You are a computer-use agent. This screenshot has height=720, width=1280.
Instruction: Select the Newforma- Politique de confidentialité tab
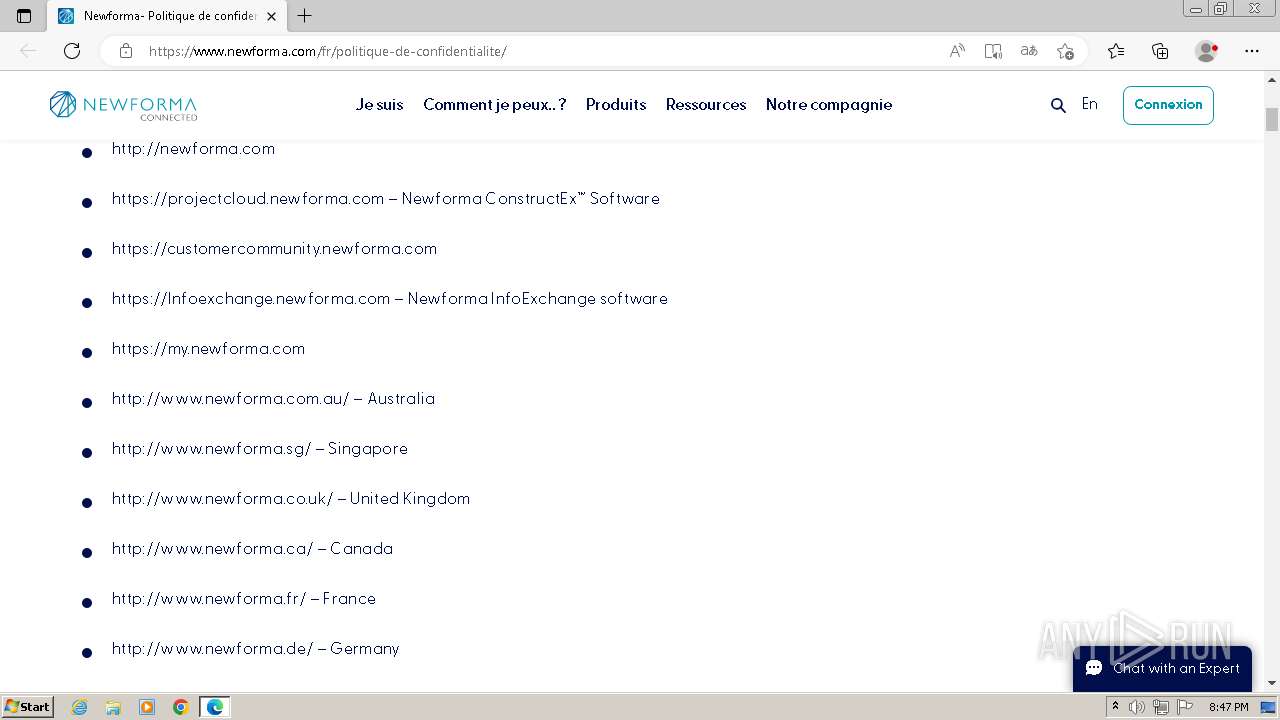[165, 16]
